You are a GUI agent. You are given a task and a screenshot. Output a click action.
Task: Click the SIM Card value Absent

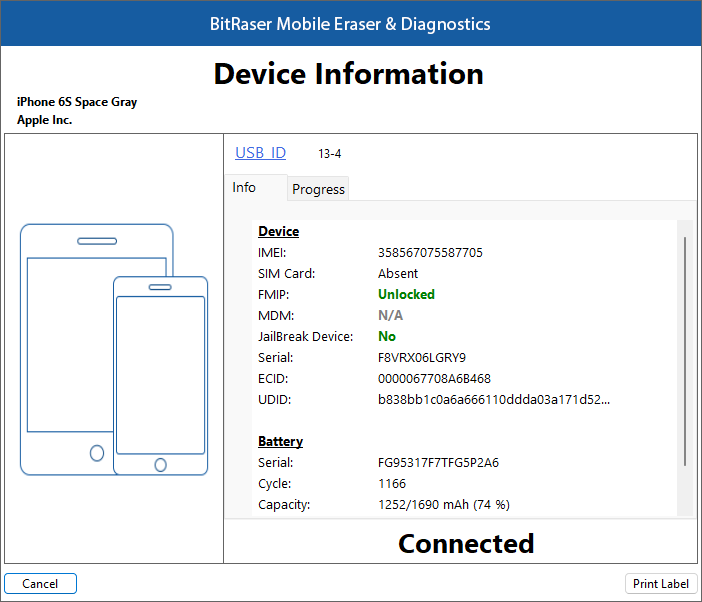pos(398,273)
